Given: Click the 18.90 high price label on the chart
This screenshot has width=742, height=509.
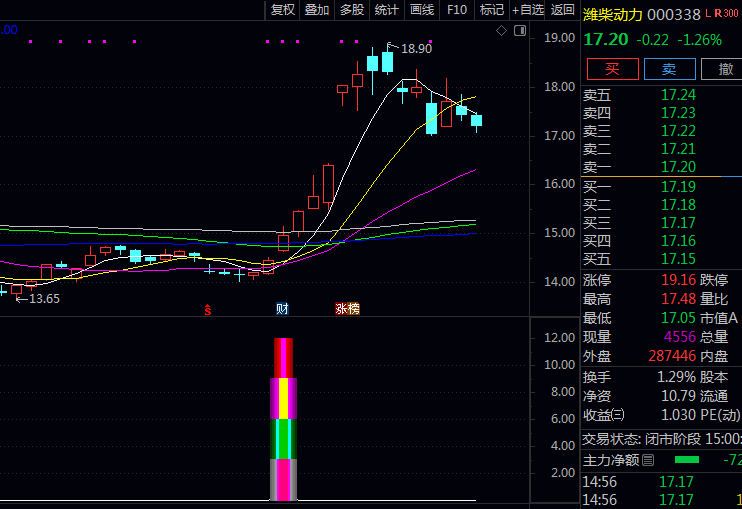Looking at the screenshot, I should [x=416, y=48].
